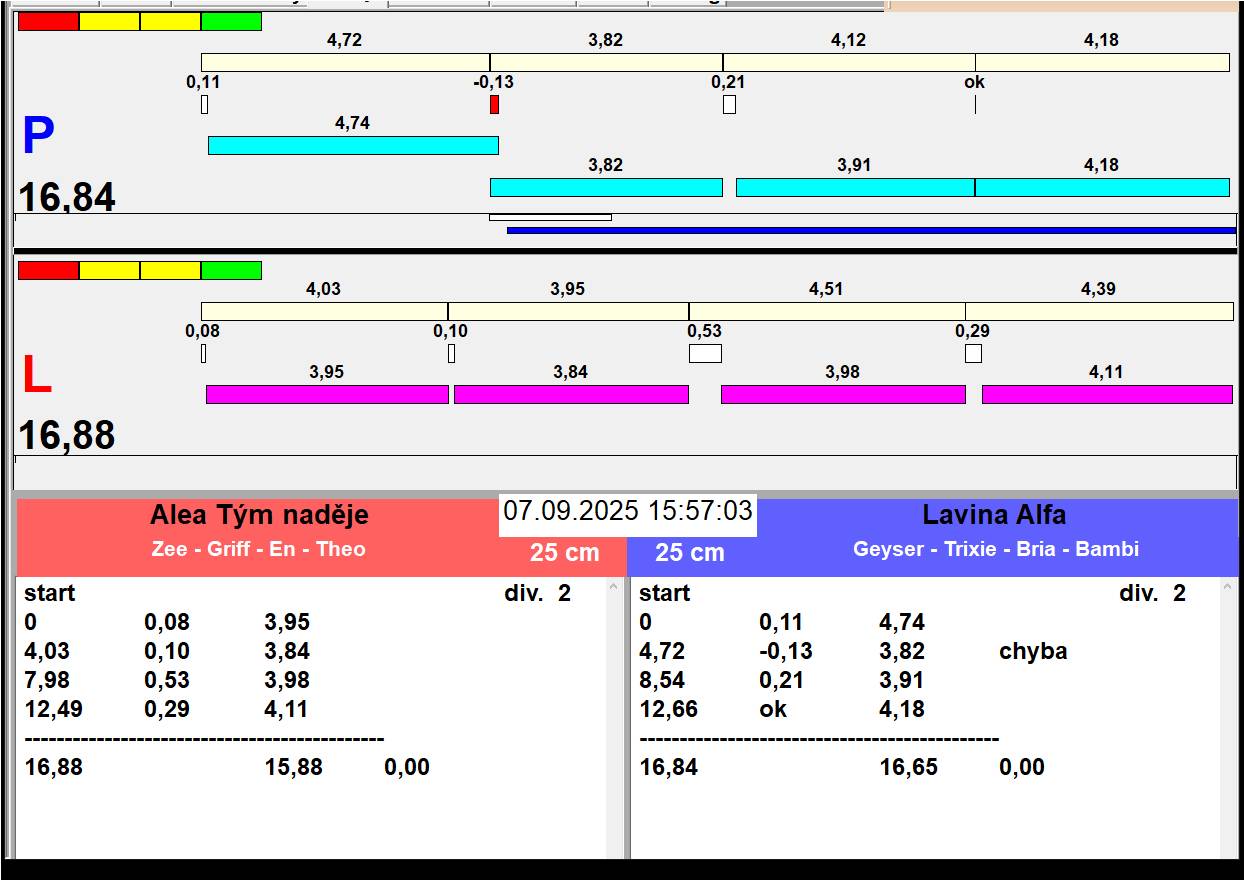The image size is (1244, 880).
Task: Select the green start light in lane L
Action: click(x=231, y=270)
